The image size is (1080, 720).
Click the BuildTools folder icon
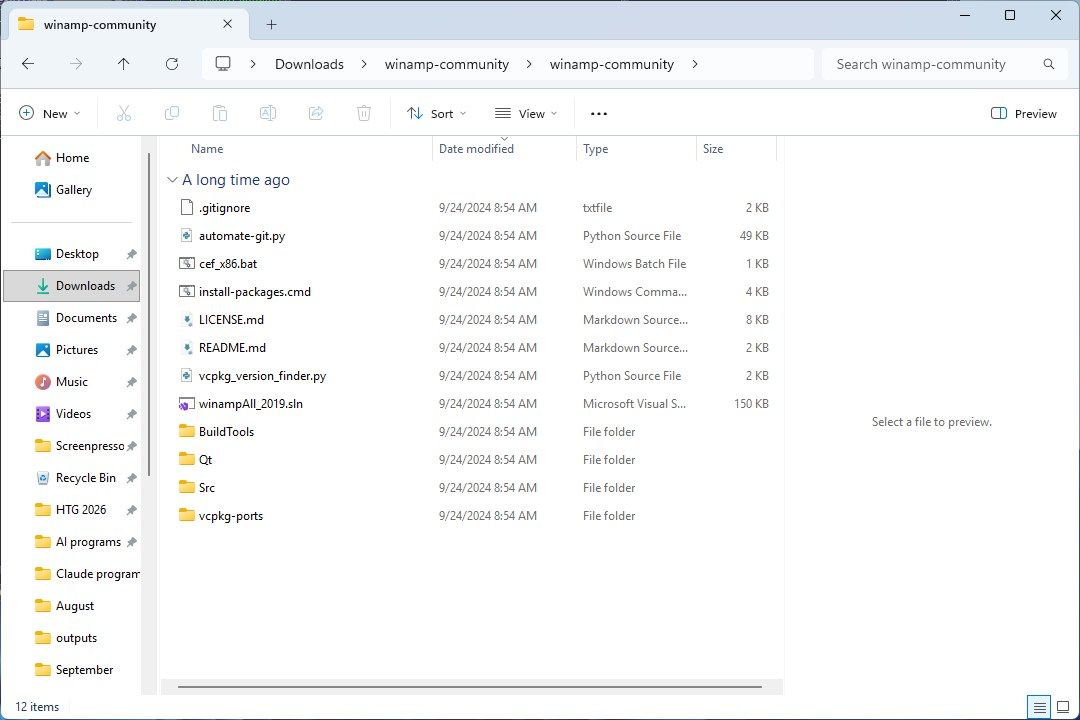coord(187,431)
